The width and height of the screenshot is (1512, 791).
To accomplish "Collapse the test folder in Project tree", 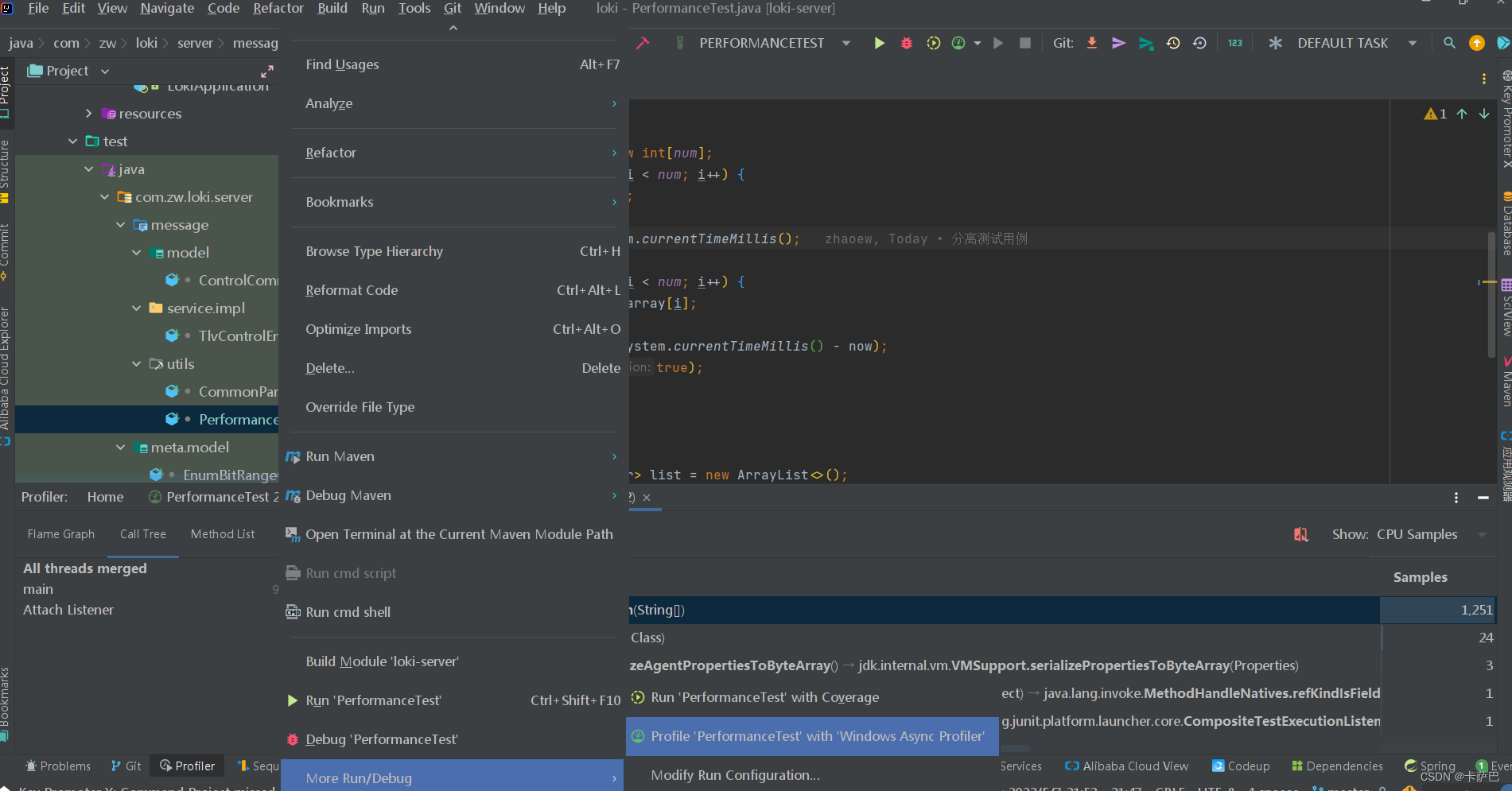I will [72, 142].
